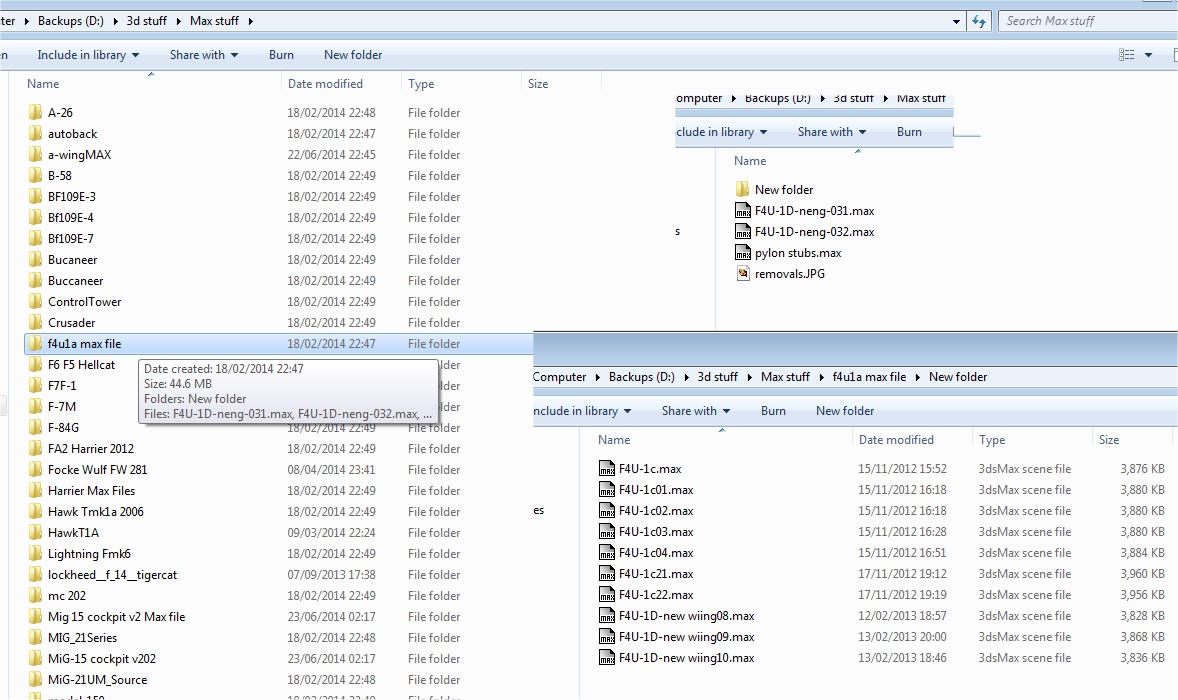Open the view options dropdown arrow
This screenshot has width=1178, height=700.
click(x=1148, y=55)
